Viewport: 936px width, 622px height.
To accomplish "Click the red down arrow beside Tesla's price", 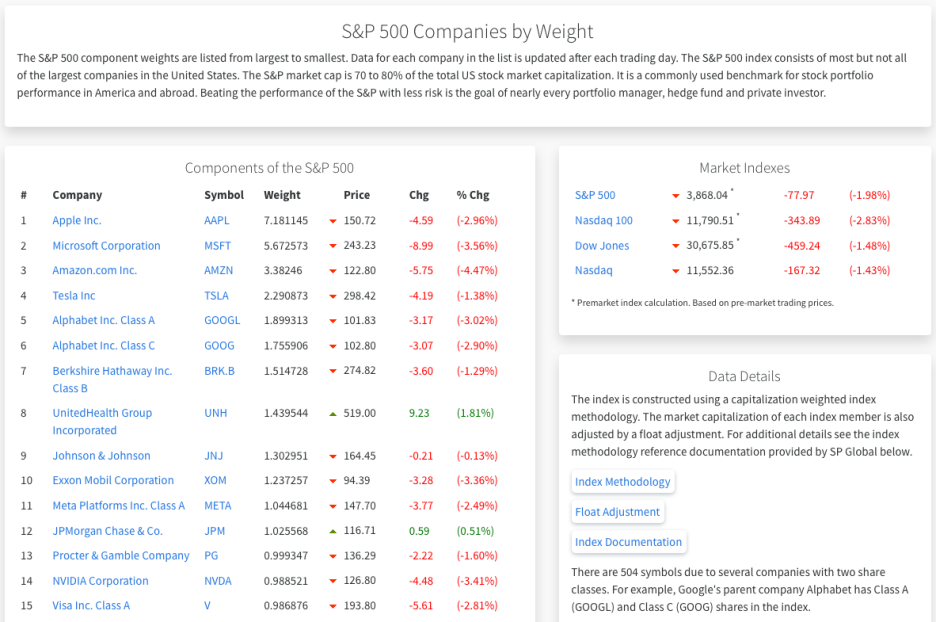I will point(332,295).
